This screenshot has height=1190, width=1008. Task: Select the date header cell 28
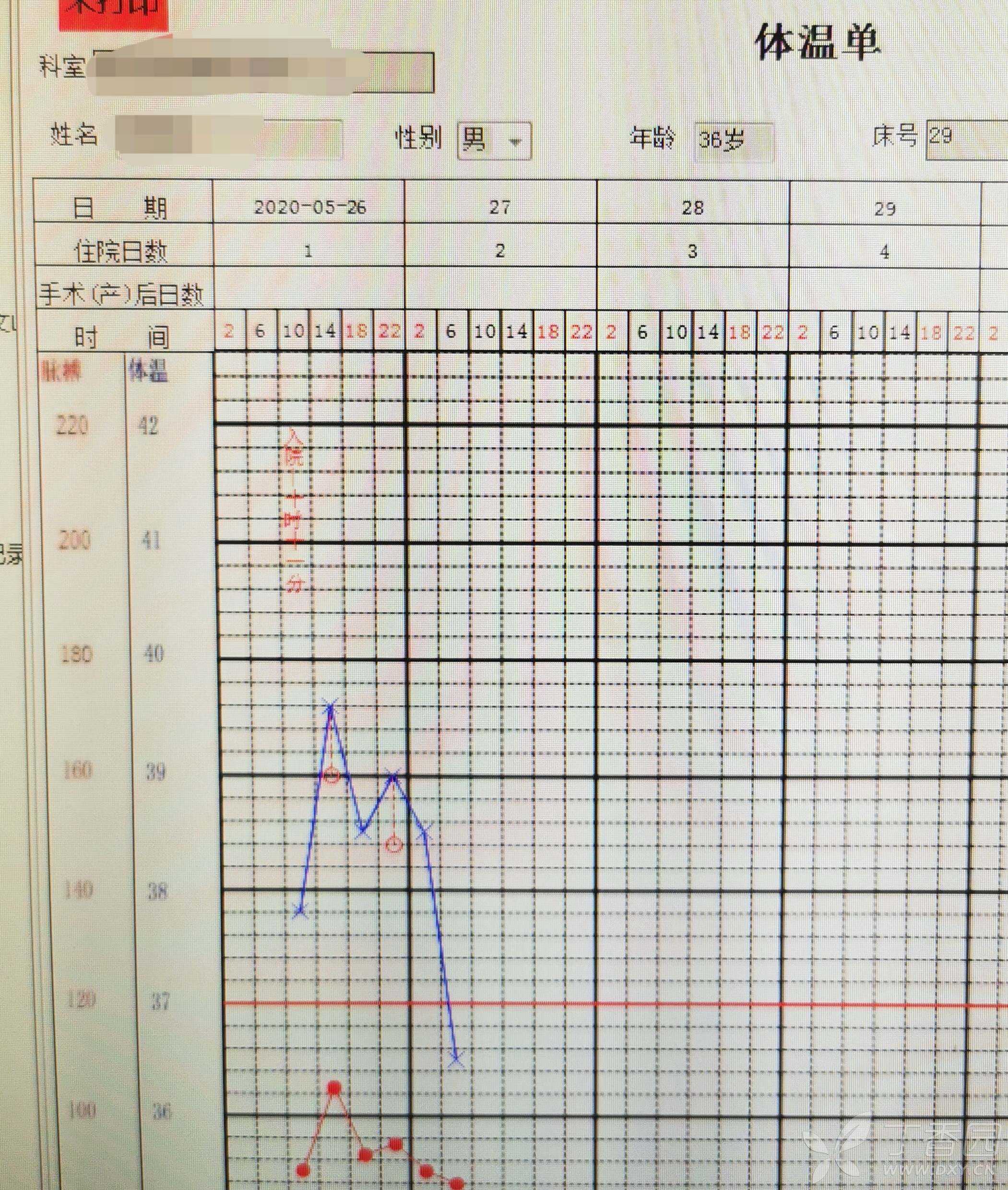point(693,207)
